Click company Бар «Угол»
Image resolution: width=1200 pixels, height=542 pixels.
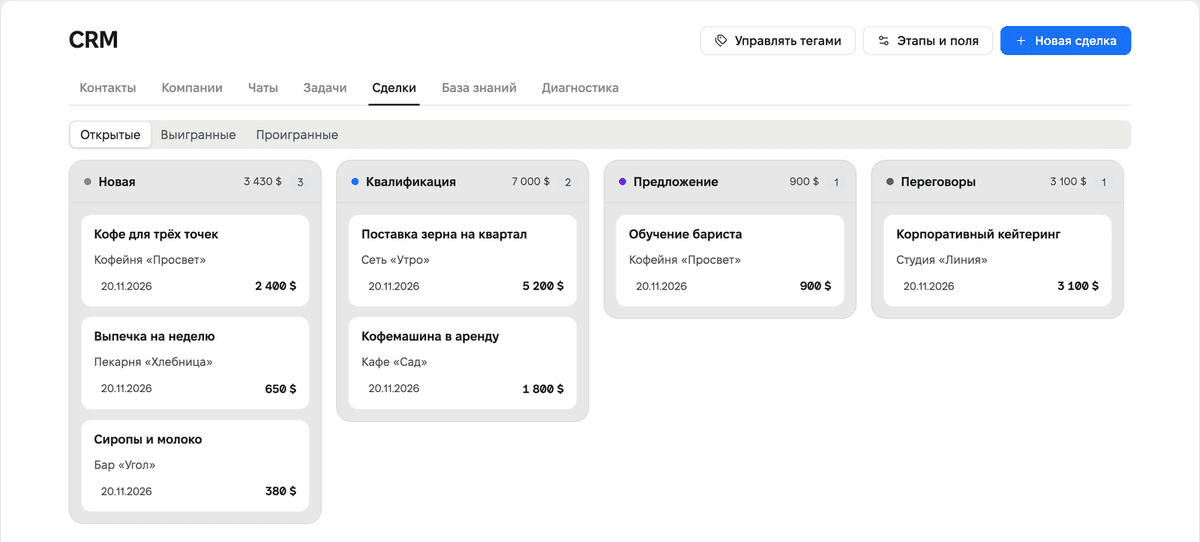click(125, 465)
